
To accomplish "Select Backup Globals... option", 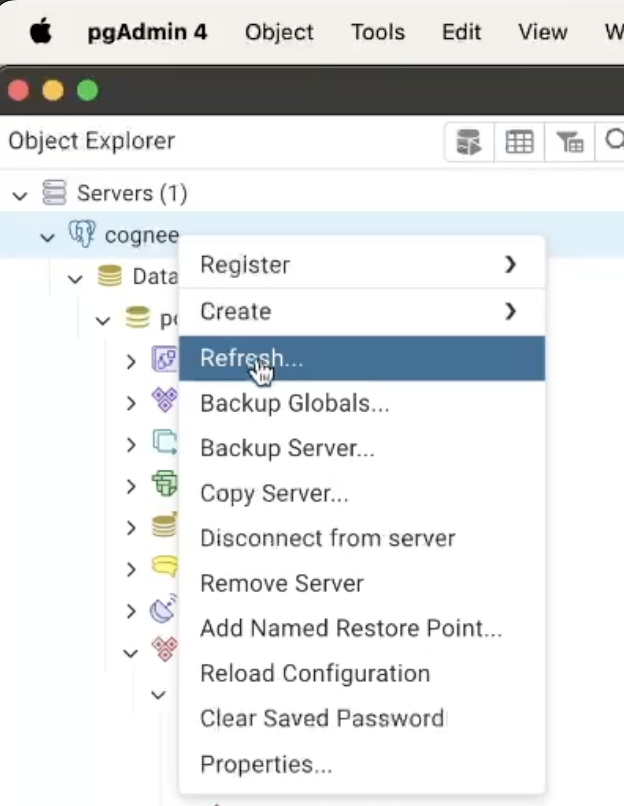I will [x=361, y=404].
